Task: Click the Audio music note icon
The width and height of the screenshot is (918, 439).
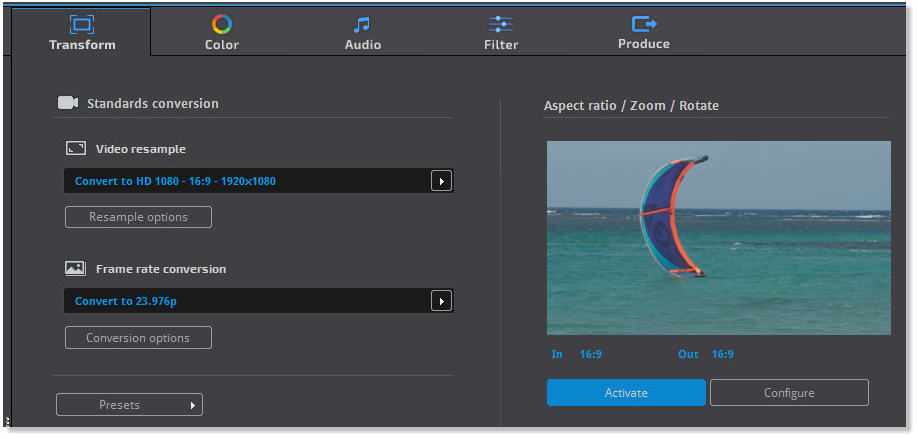Action: click(x=362, y=25)
